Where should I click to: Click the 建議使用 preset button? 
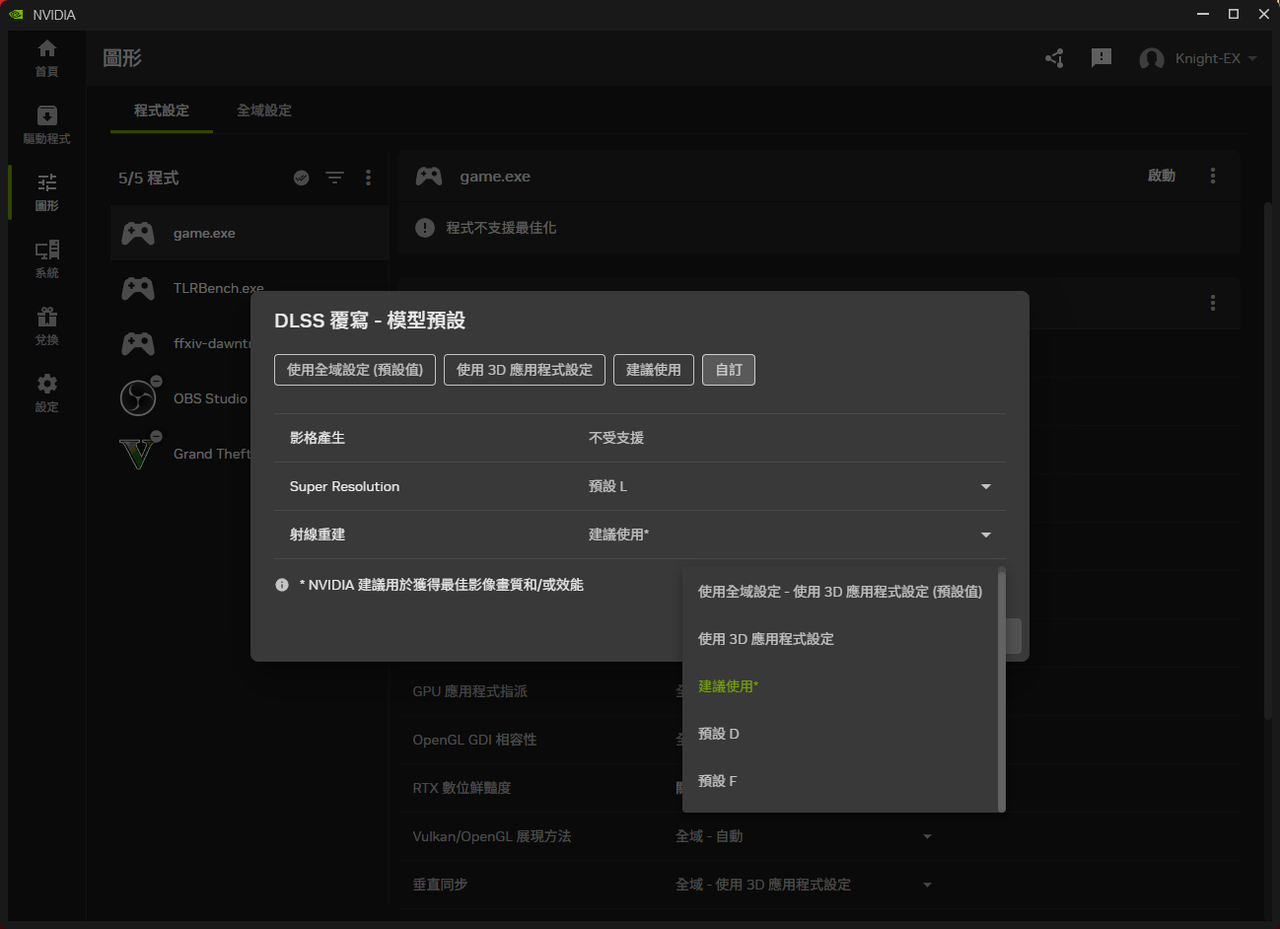click(x=654, y=370)
